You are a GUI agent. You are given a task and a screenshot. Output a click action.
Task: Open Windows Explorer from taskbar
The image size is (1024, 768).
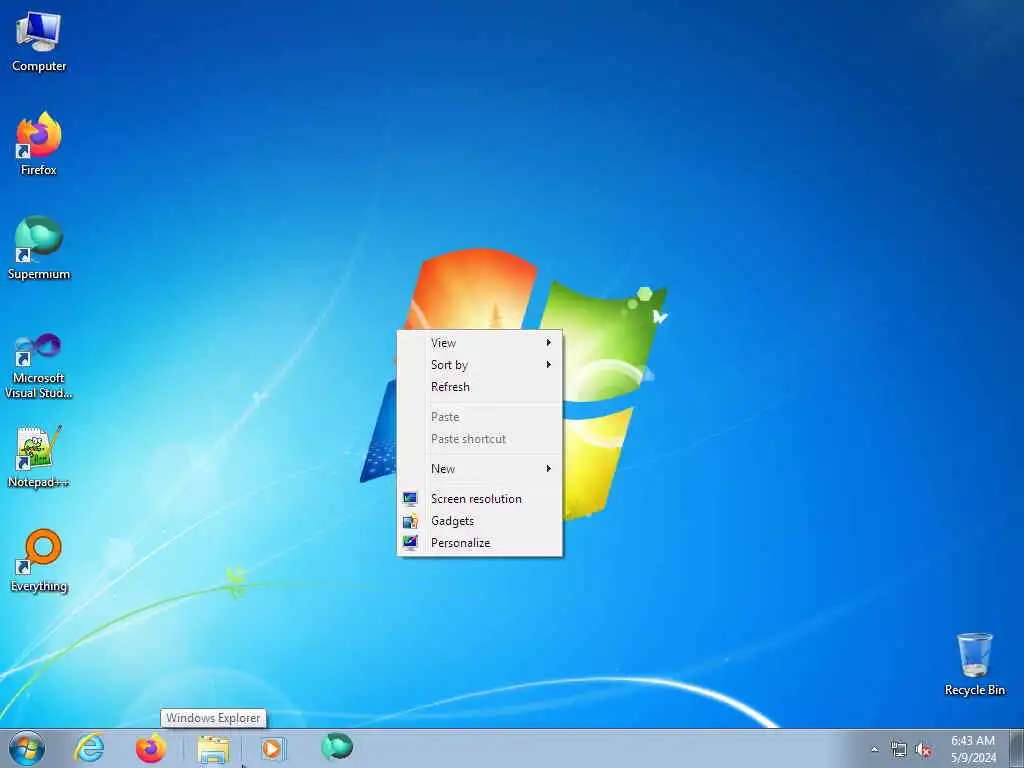click(x=213, y=749)
